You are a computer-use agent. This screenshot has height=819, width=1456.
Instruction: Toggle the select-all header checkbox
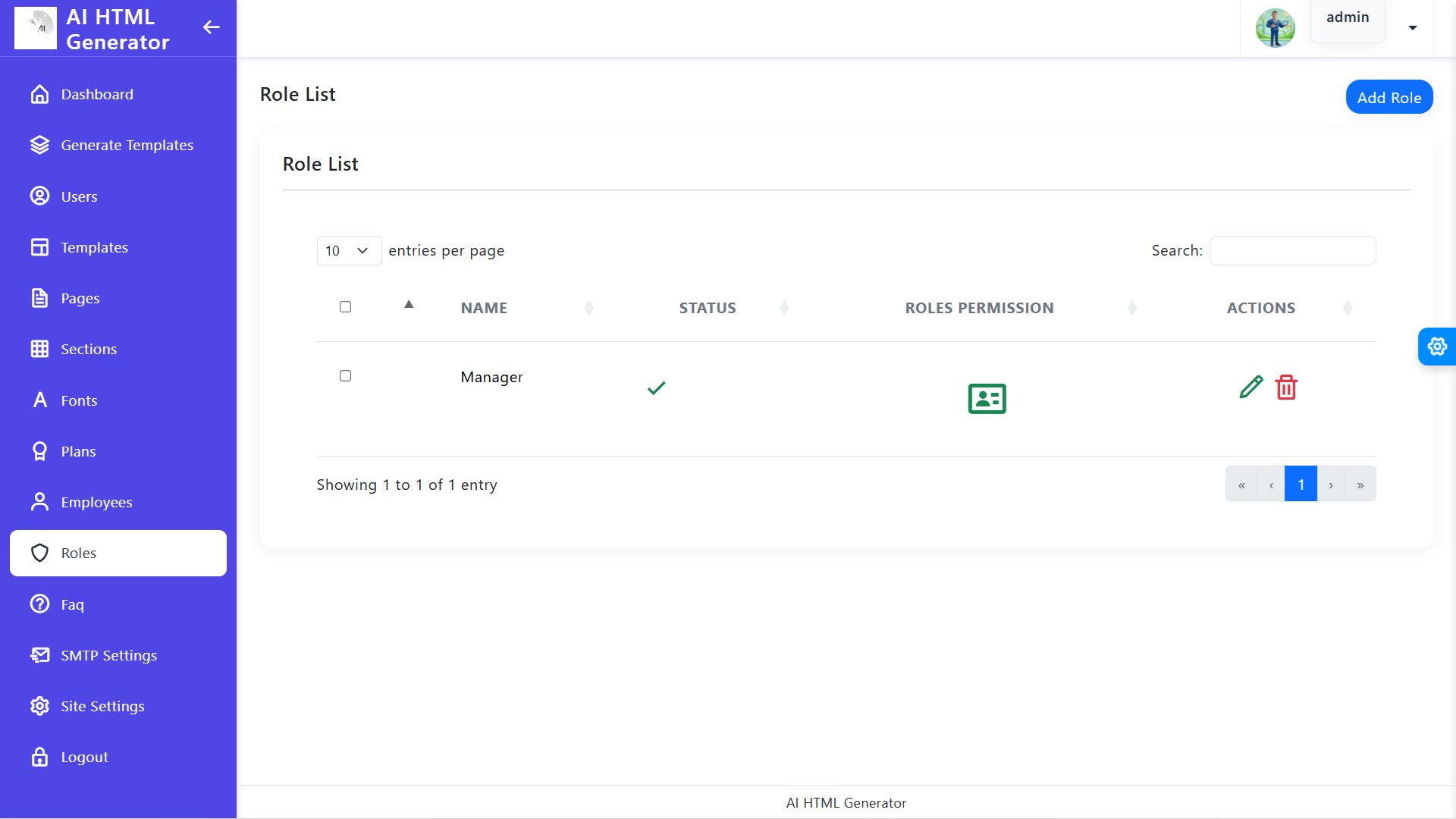[345, 307]
